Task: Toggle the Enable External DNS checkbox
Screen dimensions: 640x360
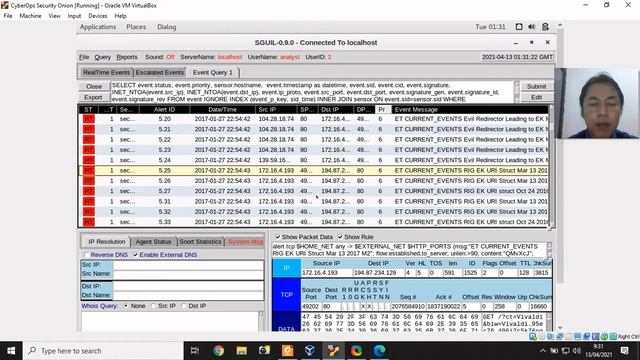Action: point(136,255)
